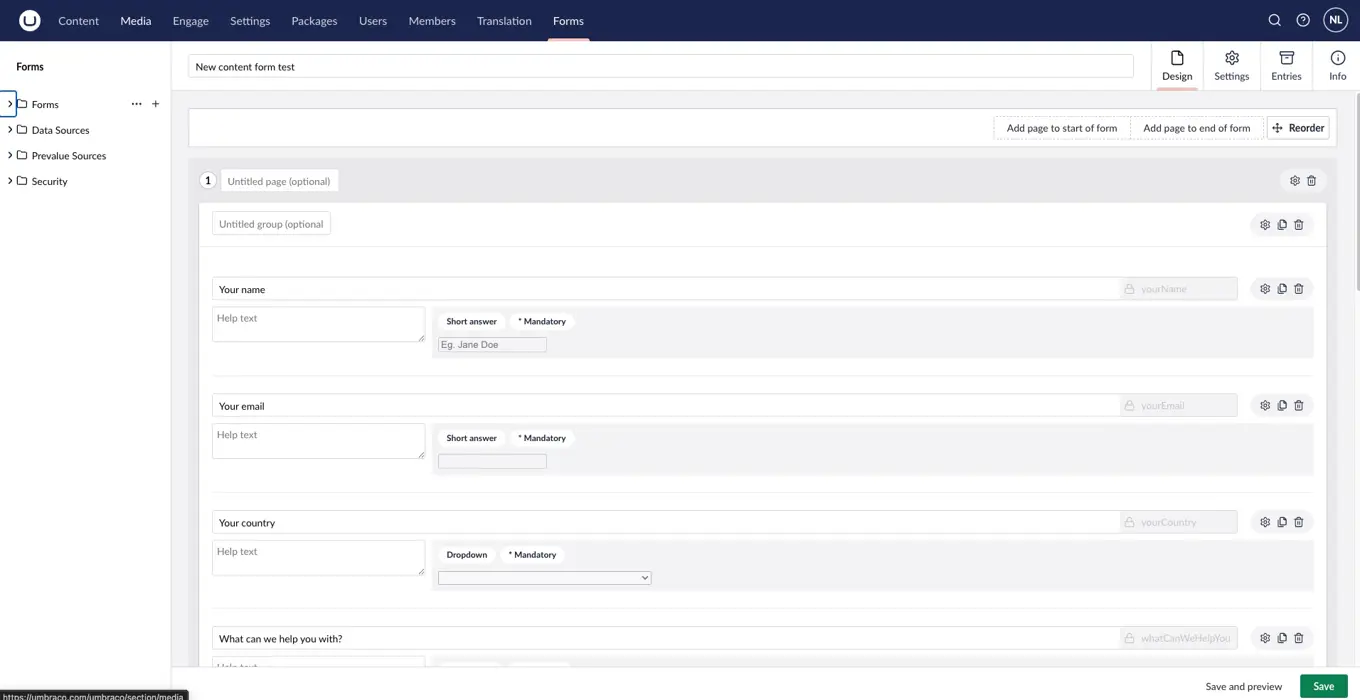Click the Umbraco logo

(x=29, y=19)
